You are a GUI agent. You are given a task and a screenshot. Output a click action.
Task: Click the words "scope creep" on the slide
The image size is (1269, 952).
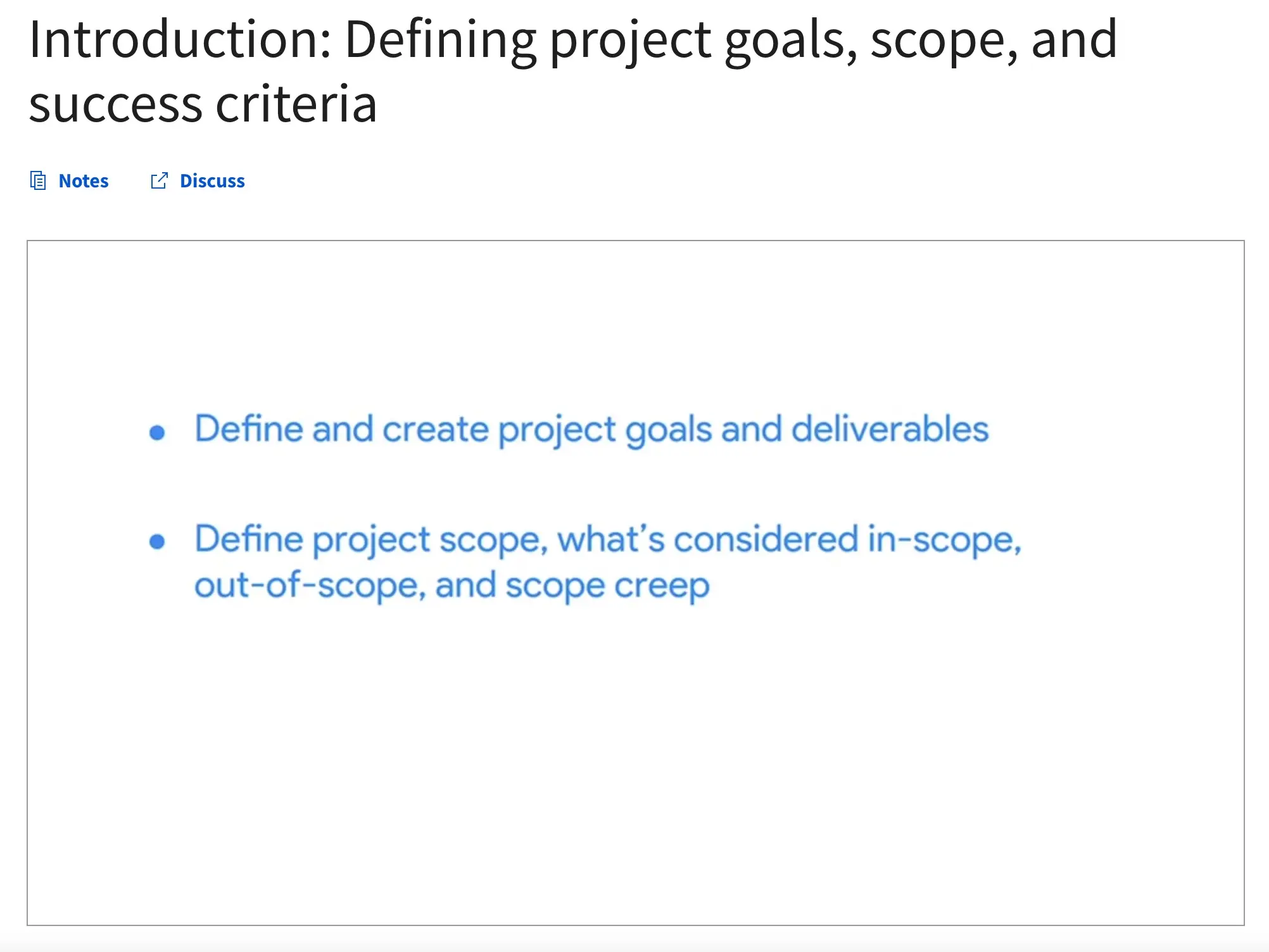click(x=607, y=586)
